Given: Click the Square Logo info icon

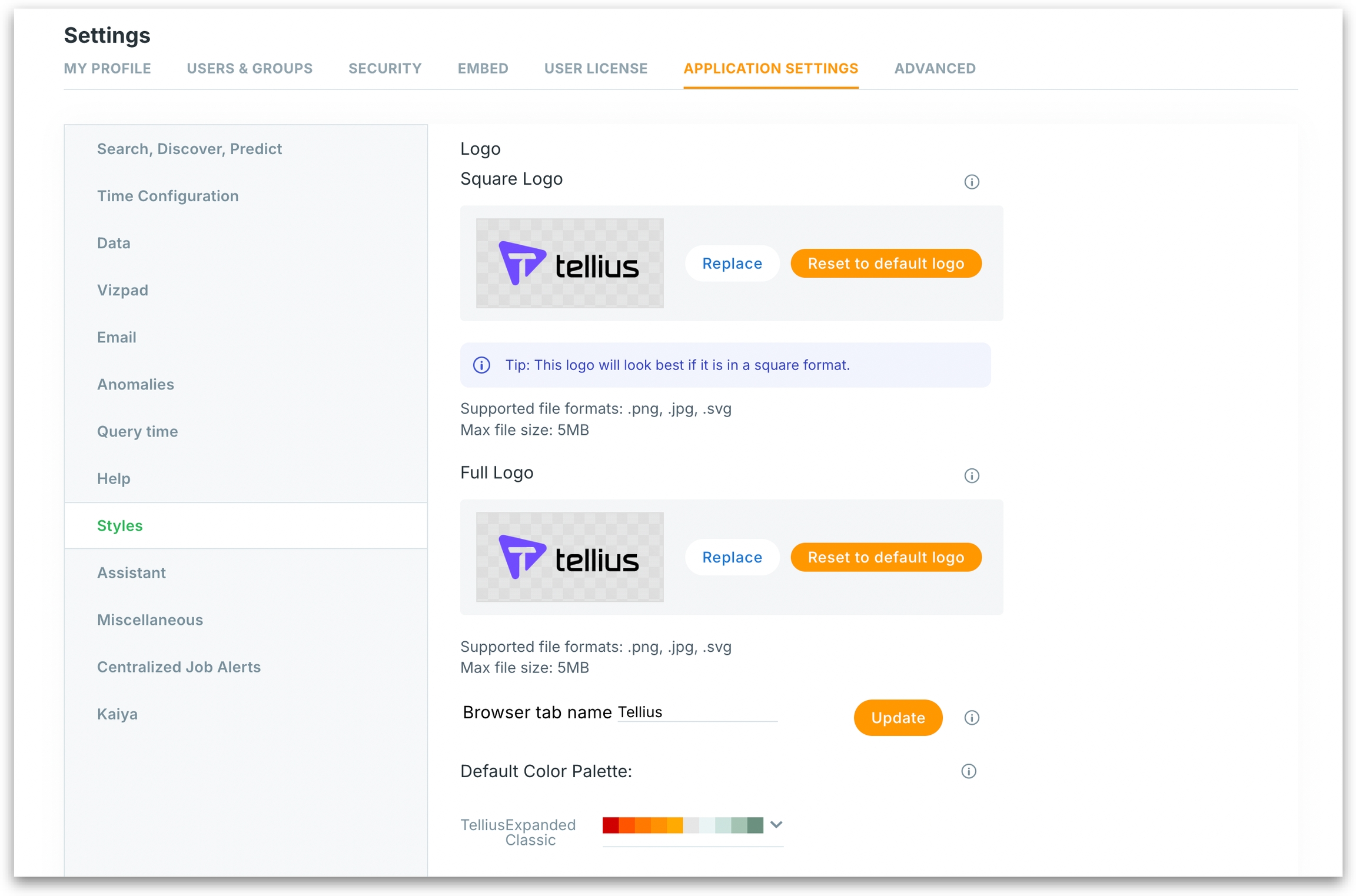Looking at the screenshot, I should coord(971,182).
